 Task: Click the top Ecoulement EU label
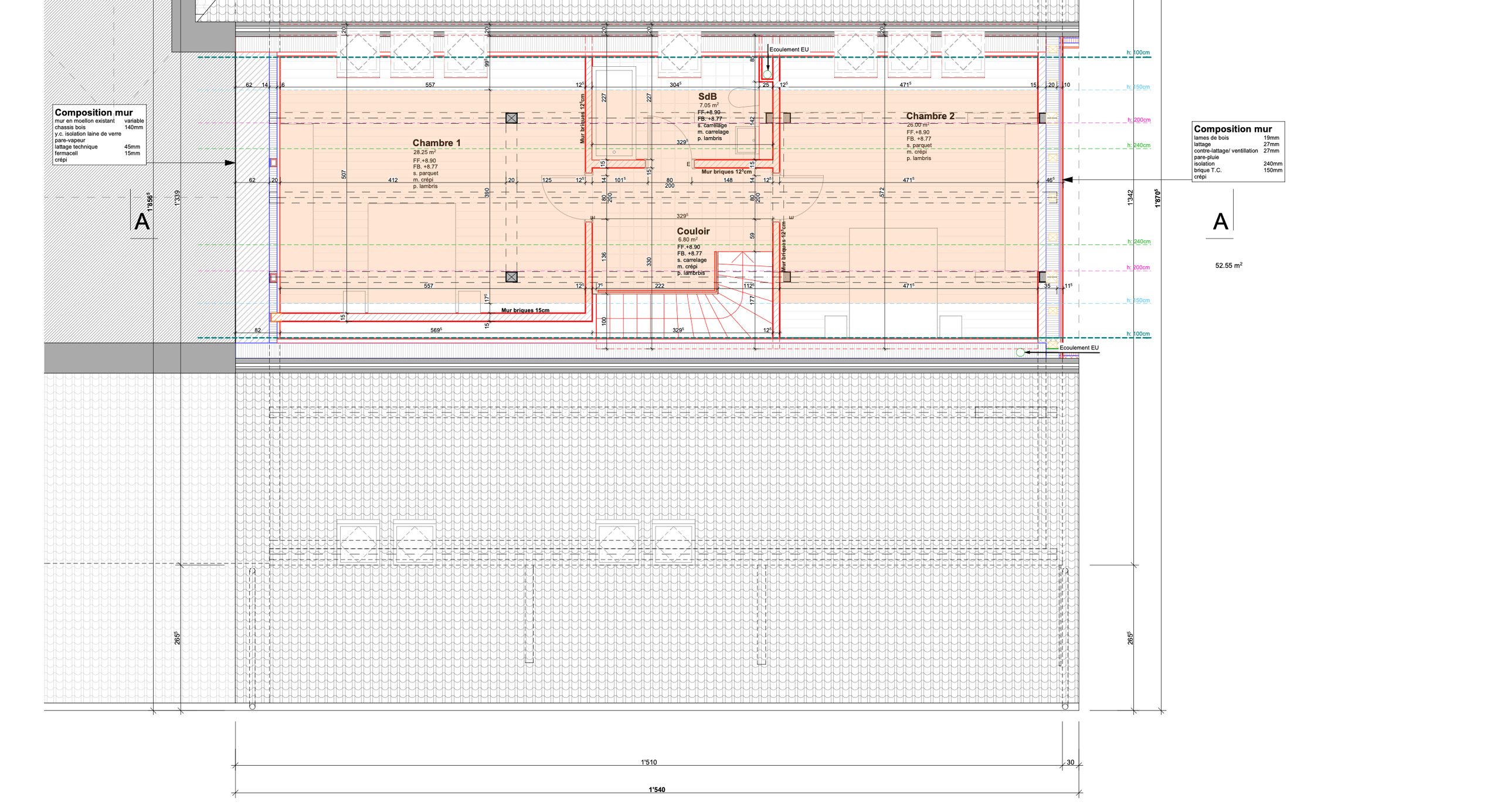(x=789, y=50)
